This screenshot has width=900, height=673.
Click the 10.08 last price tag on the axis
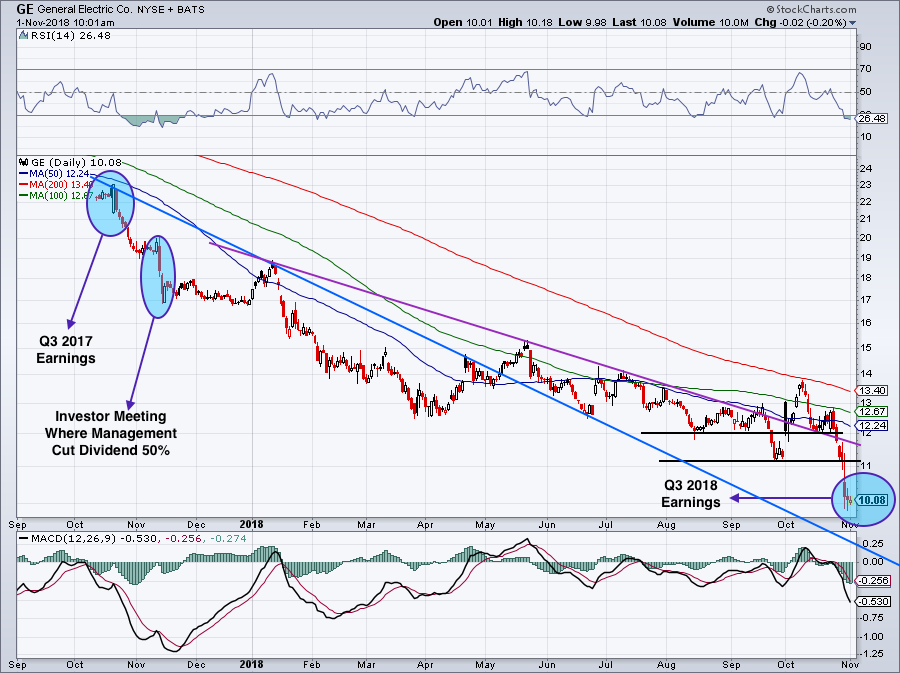pos(872,500)
